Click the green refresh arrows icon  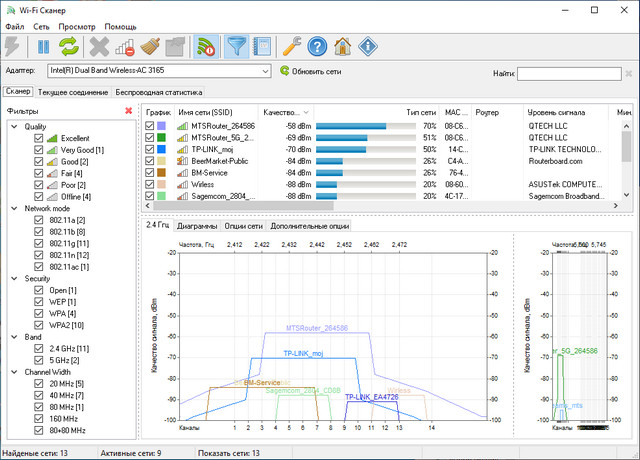point(69,45)
